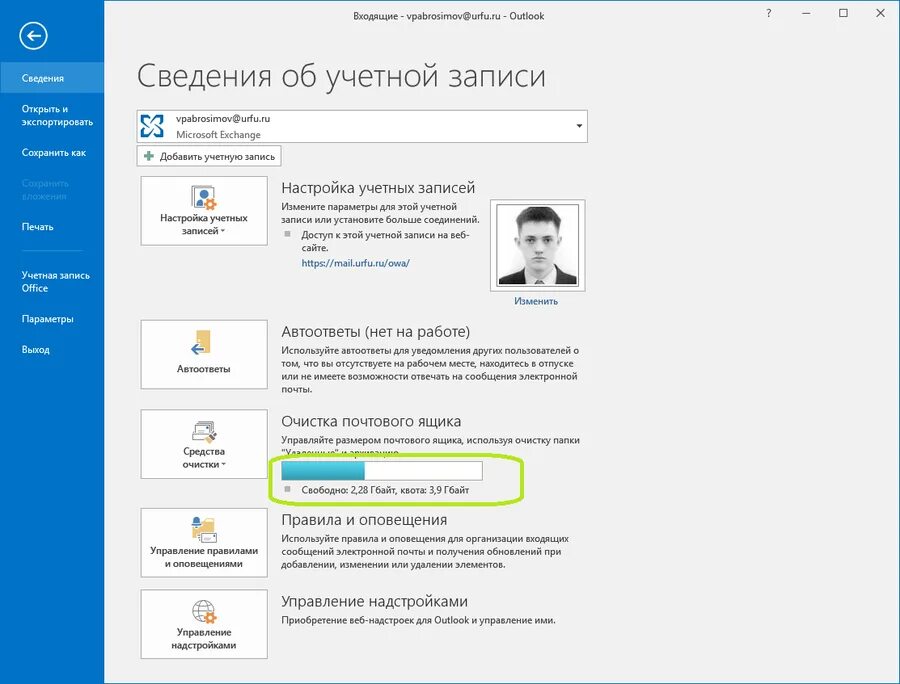The width and height of the screenshot is (900, 684).
Task: Expand the account selector dropdown arrow
Action: [x=579, y=126]
